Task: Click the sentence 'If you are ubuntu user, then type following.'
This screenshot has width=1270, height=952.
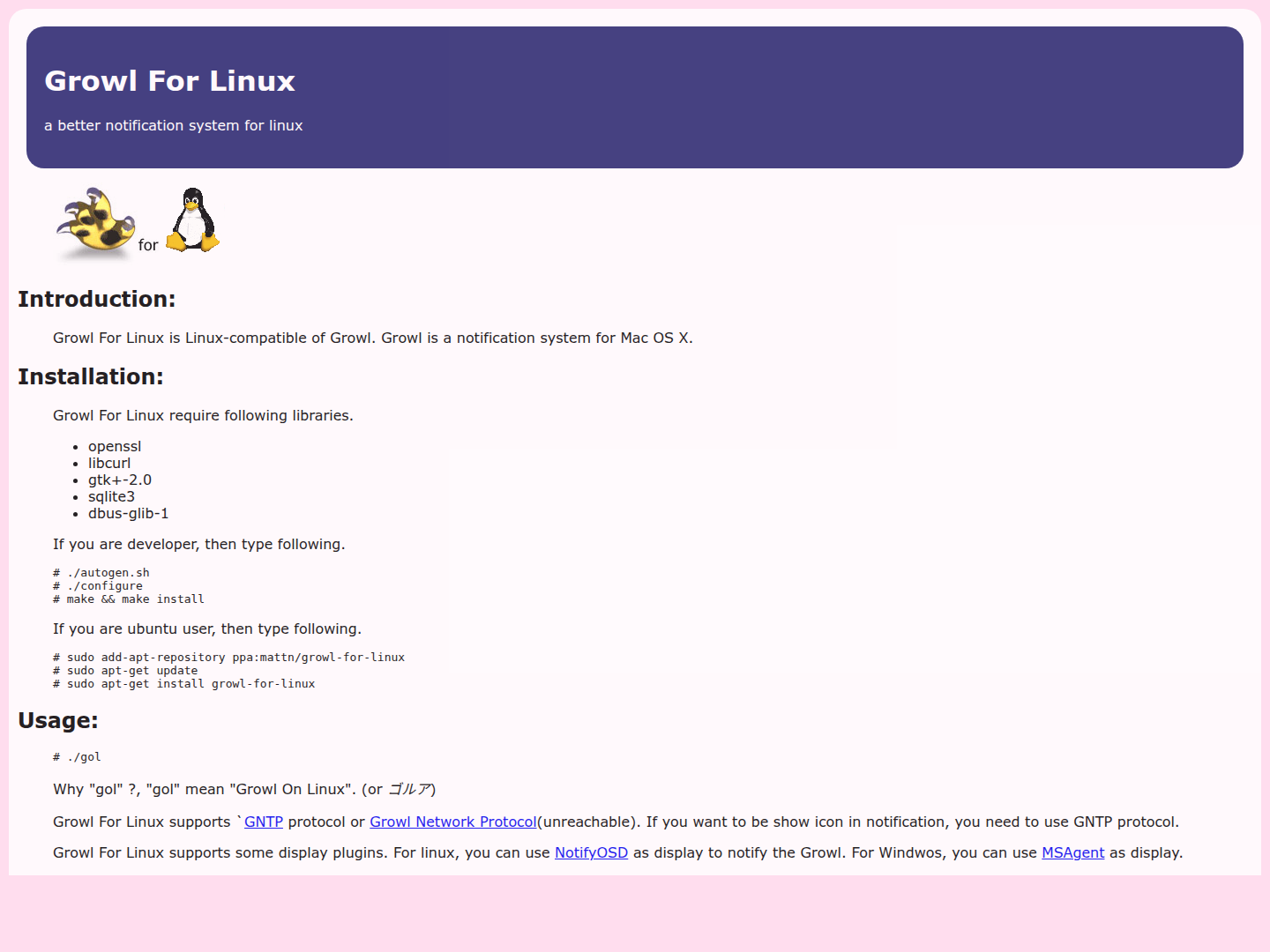Action: (x=207, y=628)
